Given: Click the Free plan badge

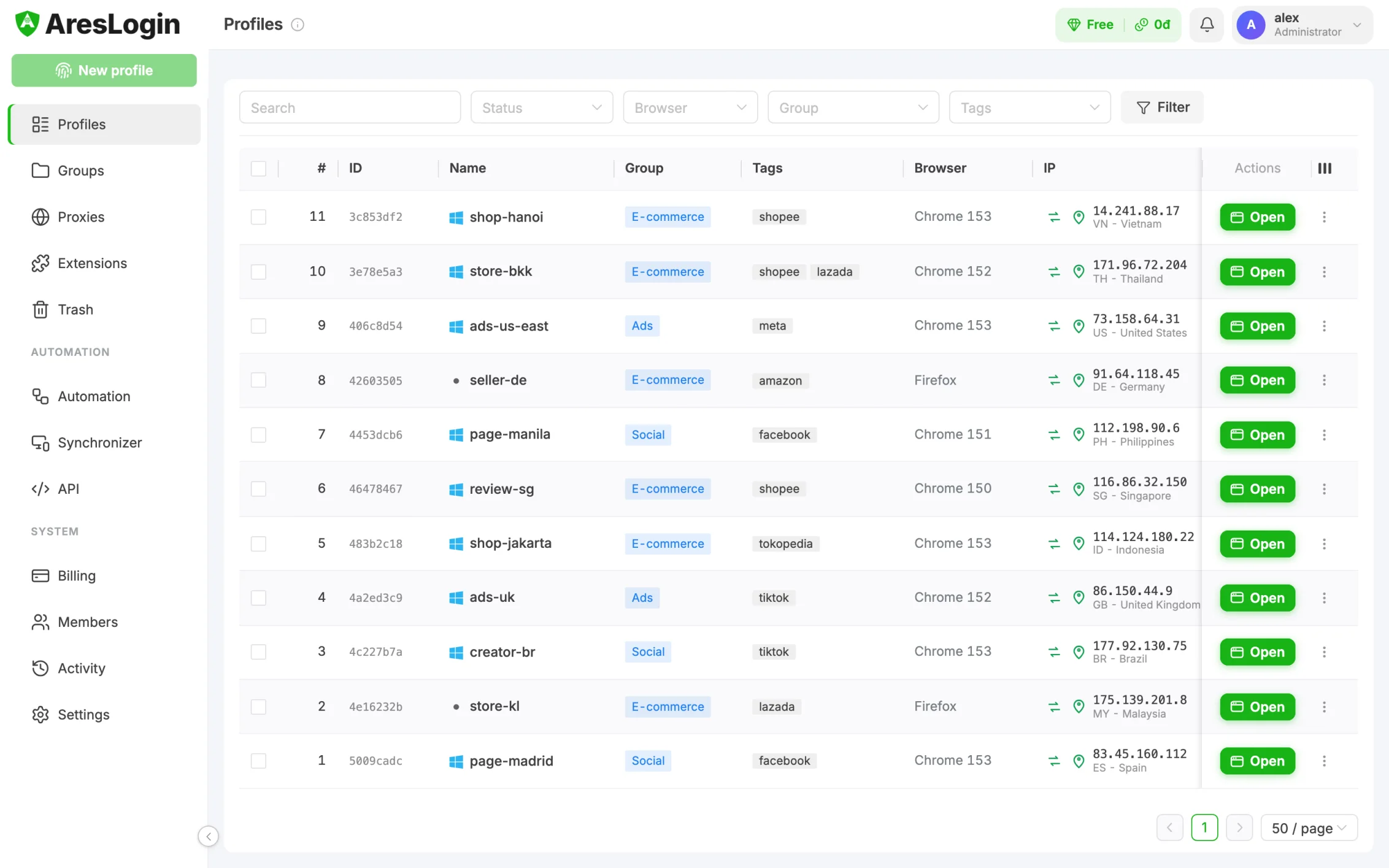Looking at the screenshot, I should (1091, 25).
